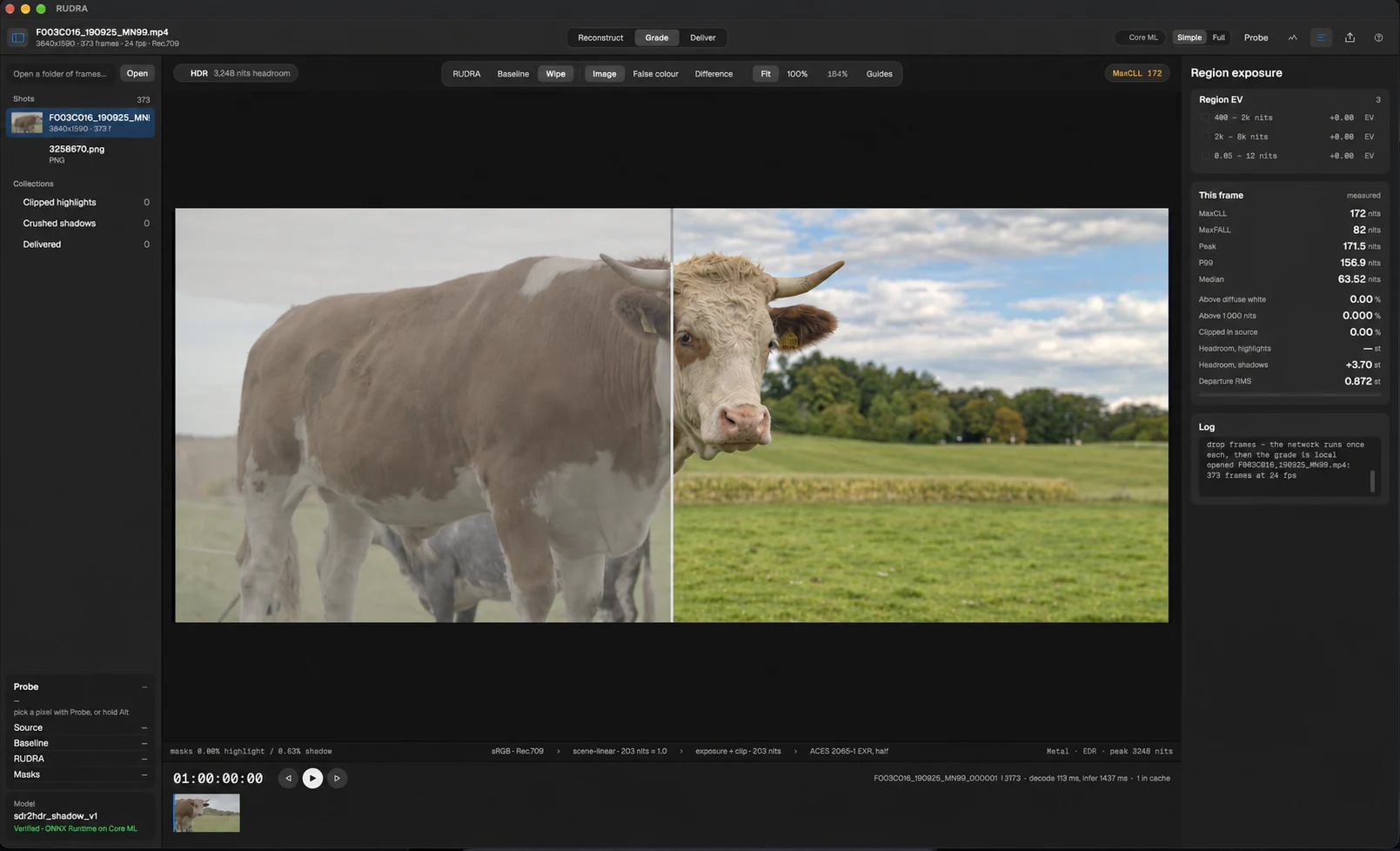1400x851 pixels.
Task: Toggle the inspector panel lines icon
Action: coord(1321,37)
